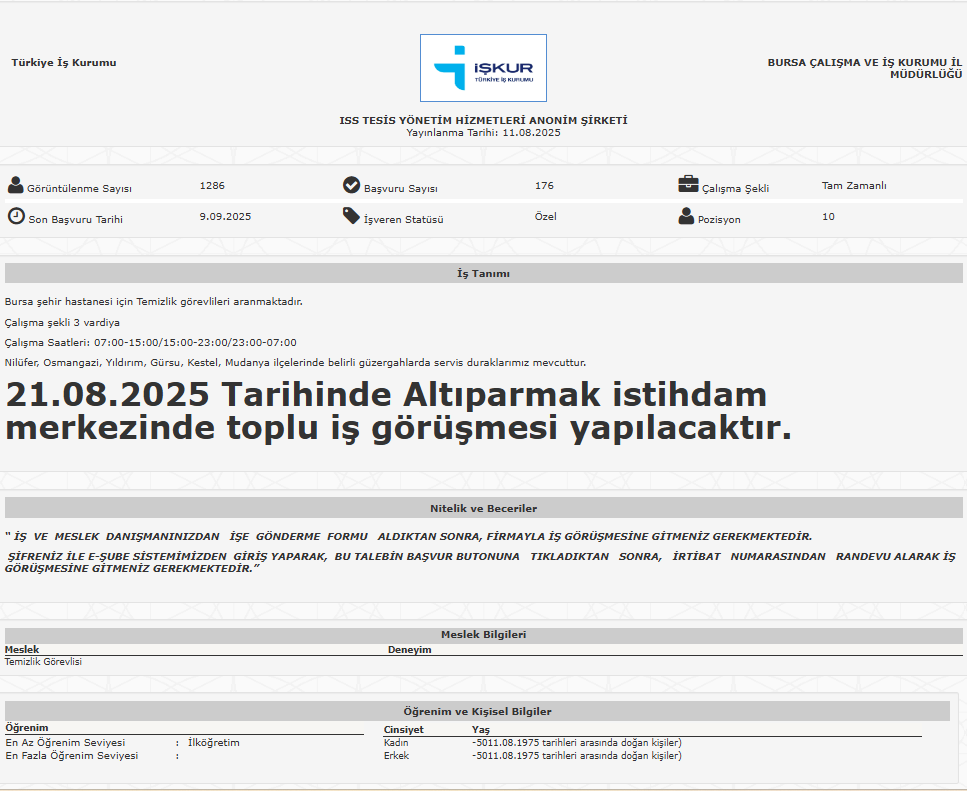Click the Çalışma şekli 3 vardiya line
Viewport: 967px width, 791px height.
62,322
